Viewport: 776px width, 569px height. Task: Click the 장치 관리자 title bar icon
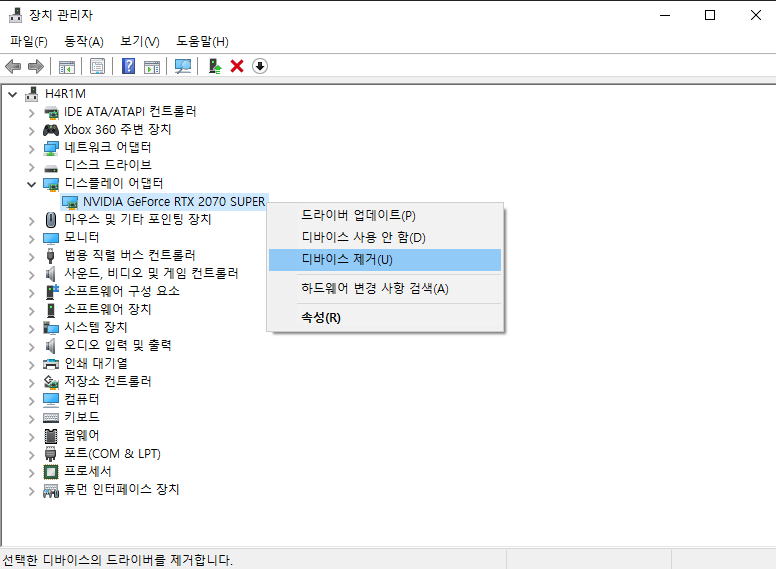point(15,15)
